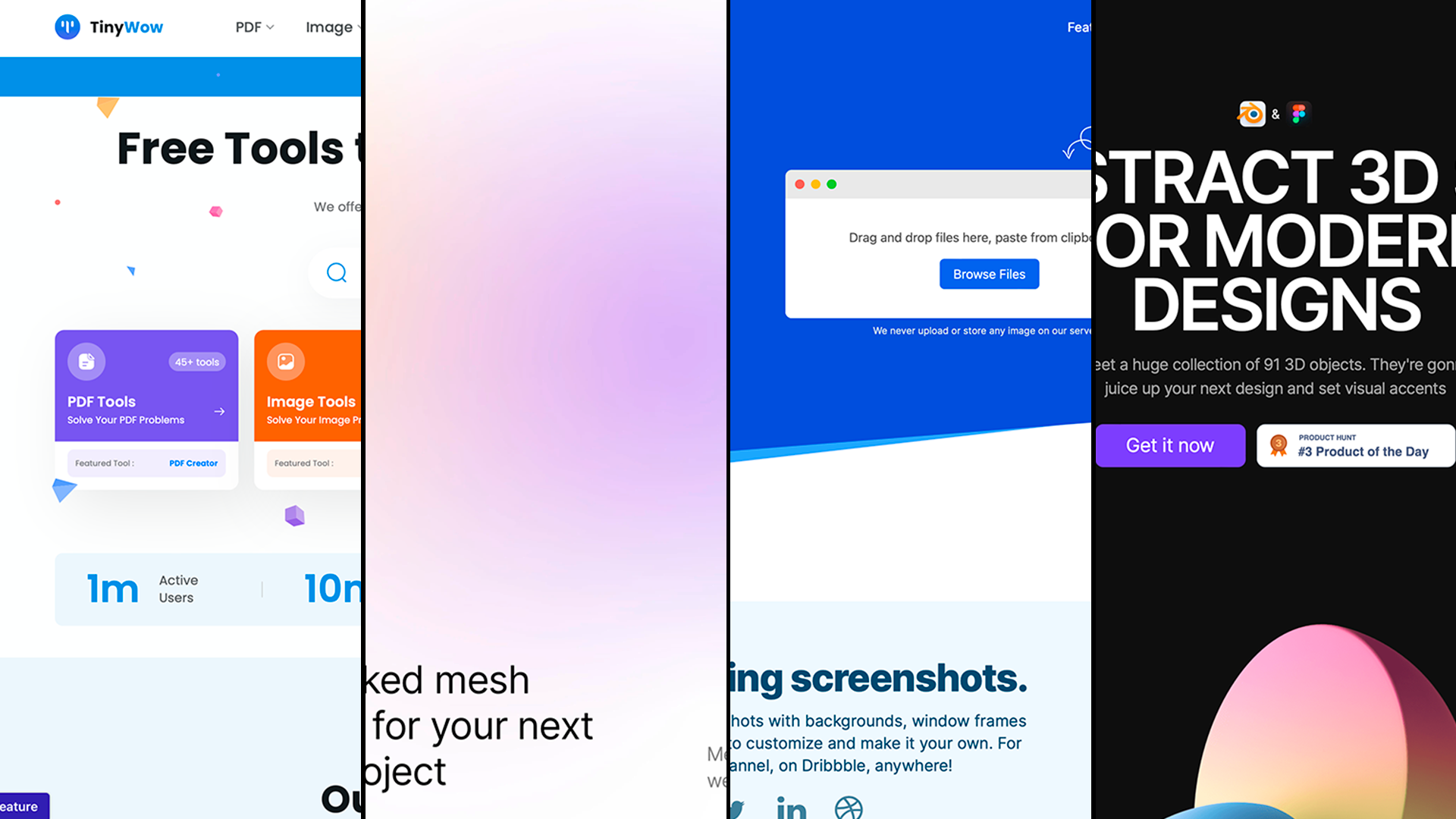Click the Blender logo icon
The width and height of the screenshot is (1456, 819).
[x=1252, y=113]
